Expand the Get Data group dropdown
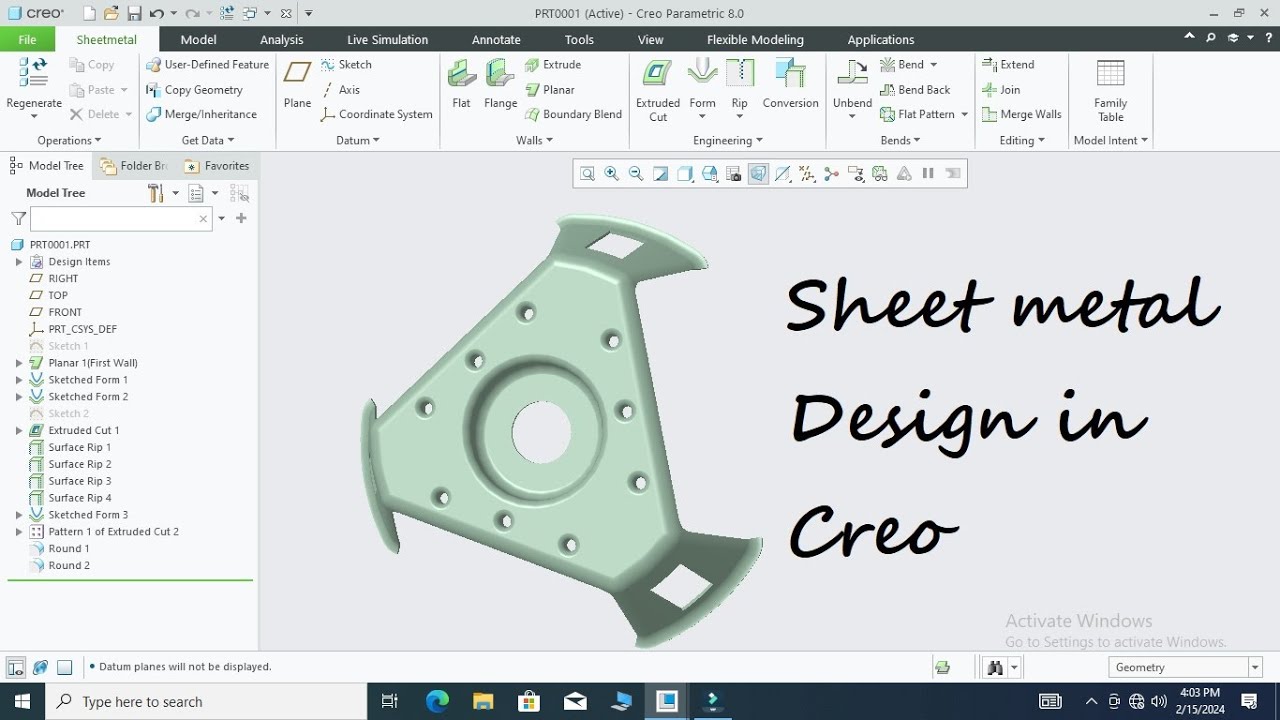This screenshot has width=1280, height=720. pyautogui.click(x=208, y=141)
